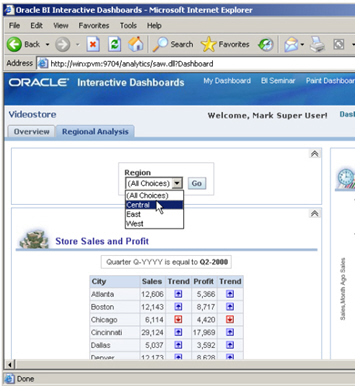Click the Back arrow icon
Viewport: 361px width, 391px height.
click(x=14, y=44)
